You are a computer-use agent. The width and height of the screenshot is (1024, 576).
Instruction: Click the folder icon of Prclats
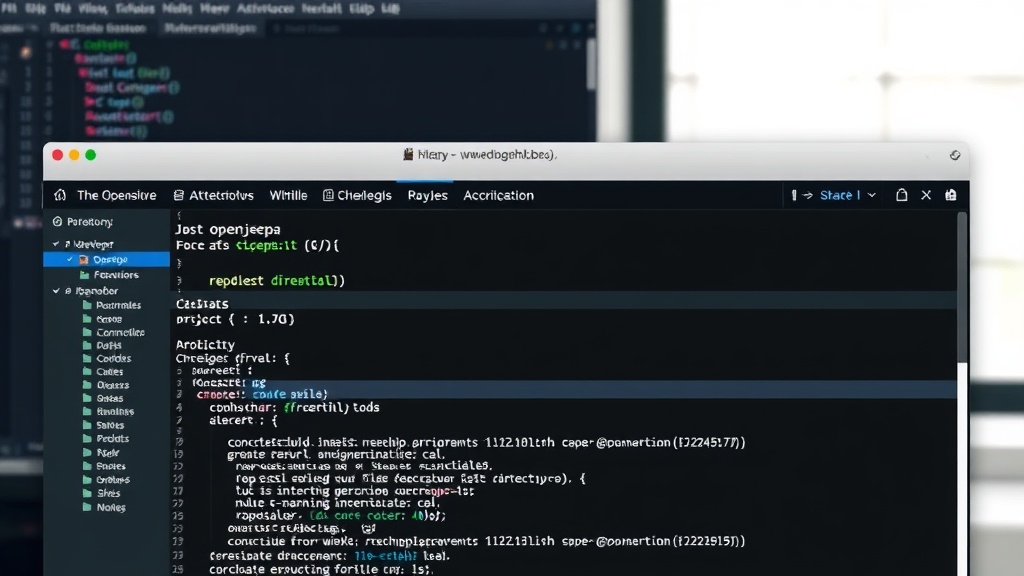click(x=87, y=438)
